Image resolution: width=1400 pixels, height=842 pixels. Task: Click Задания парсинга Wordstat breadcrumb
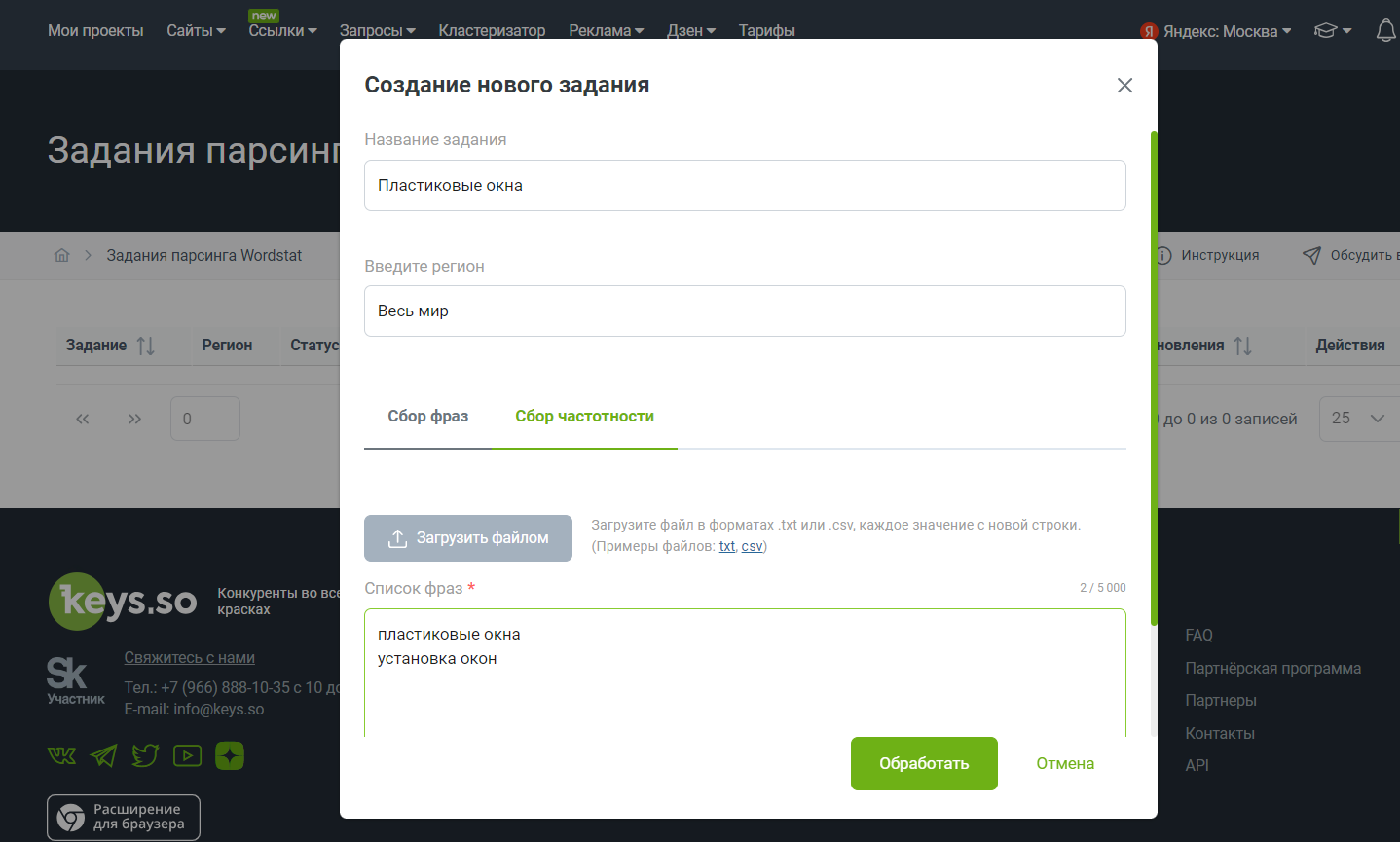204,255
